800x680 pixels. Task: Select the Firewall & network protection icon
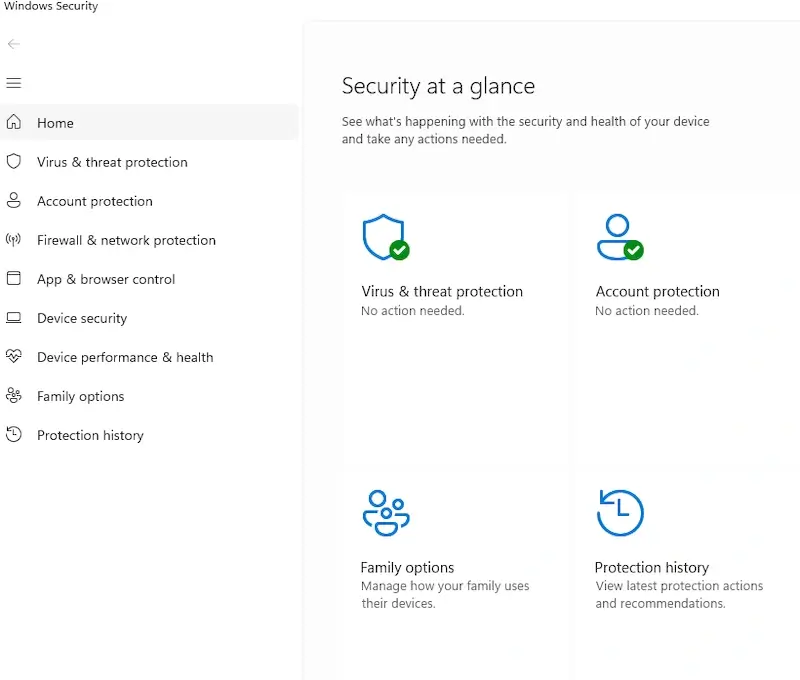pyautogui.click(x=14, y=240)
